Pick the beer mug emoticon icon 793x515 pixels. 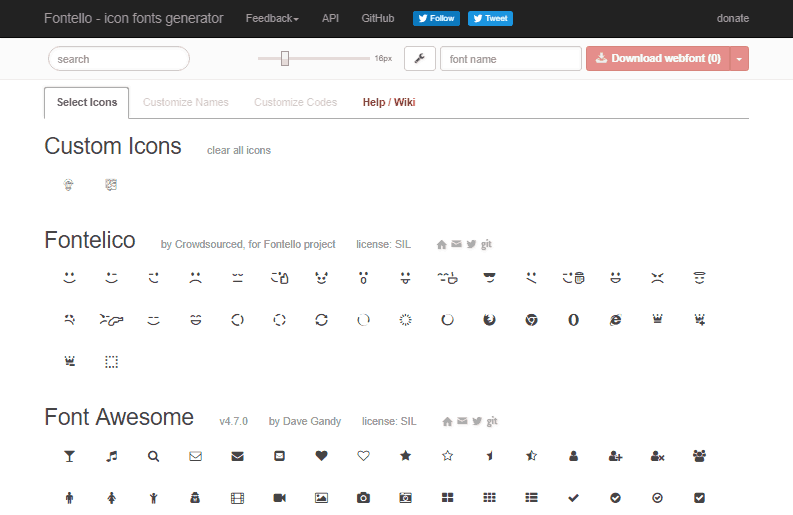click(x=573, y=278)
